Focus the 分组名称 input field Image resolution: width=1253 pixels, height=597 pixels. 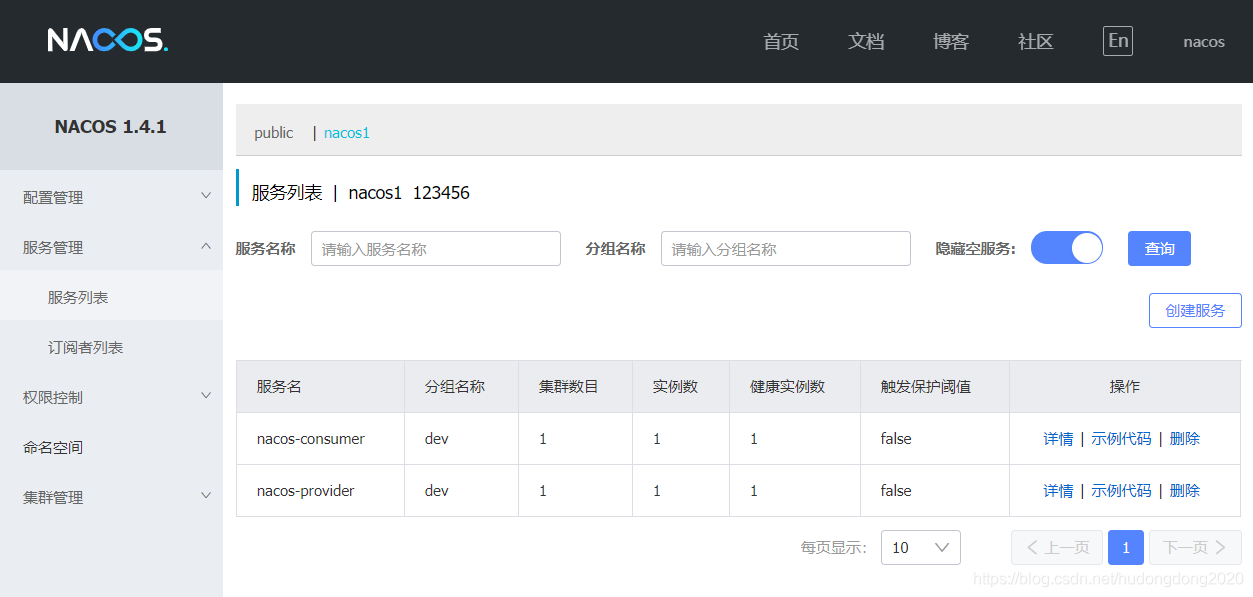point(786,249)
